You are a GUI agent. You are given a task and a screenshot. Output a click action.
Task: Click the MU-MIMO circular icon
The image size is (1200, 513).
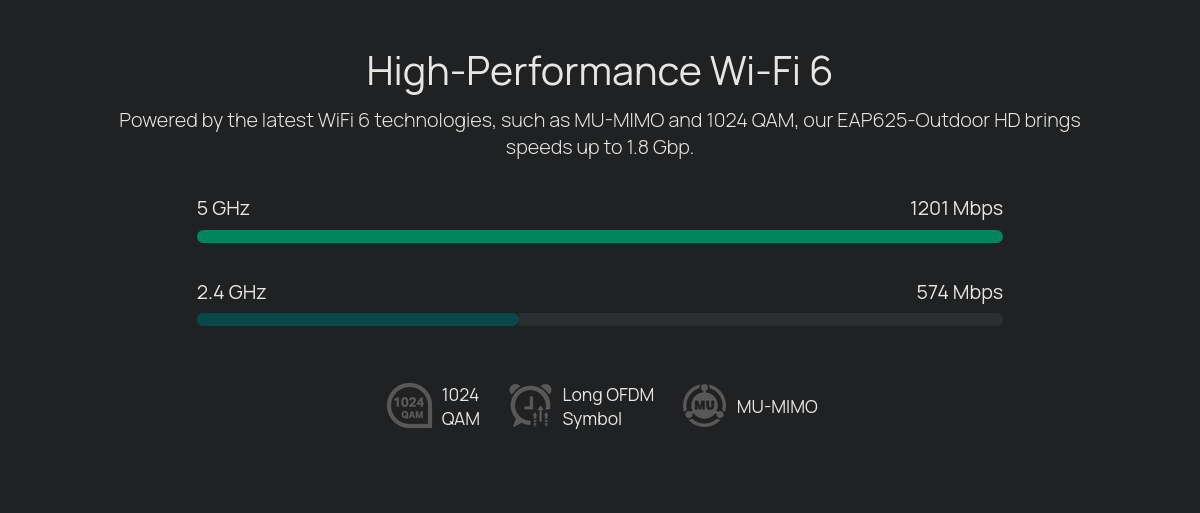[x=704, y=406]
